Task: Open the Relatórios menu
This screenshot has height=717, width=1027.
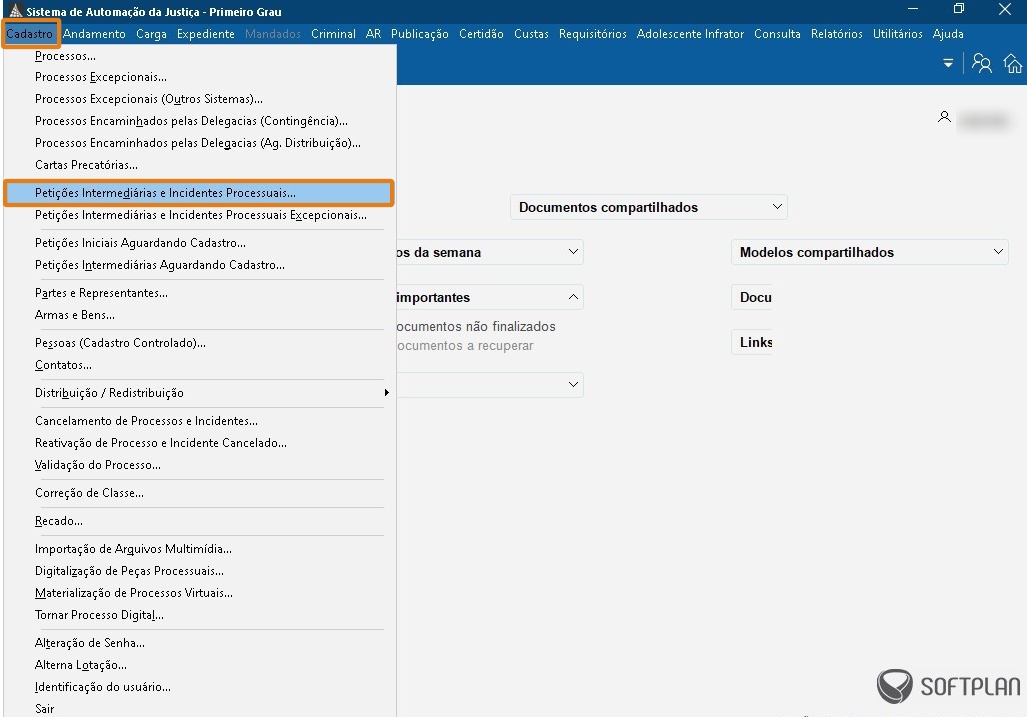Action: (x=837, y=34)
